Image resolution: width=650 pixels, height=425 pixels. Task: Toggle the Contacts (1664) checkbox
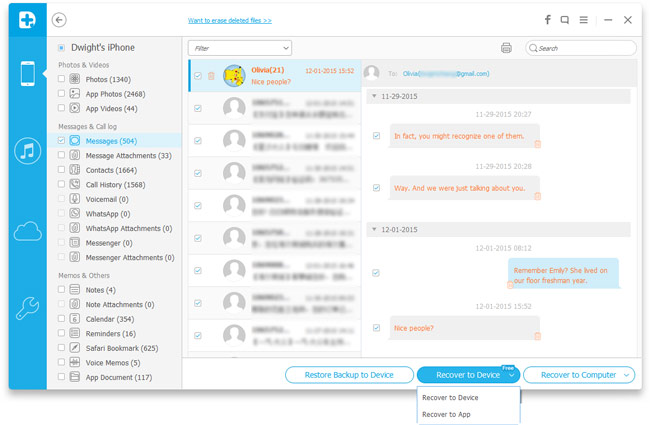point(62,170)
